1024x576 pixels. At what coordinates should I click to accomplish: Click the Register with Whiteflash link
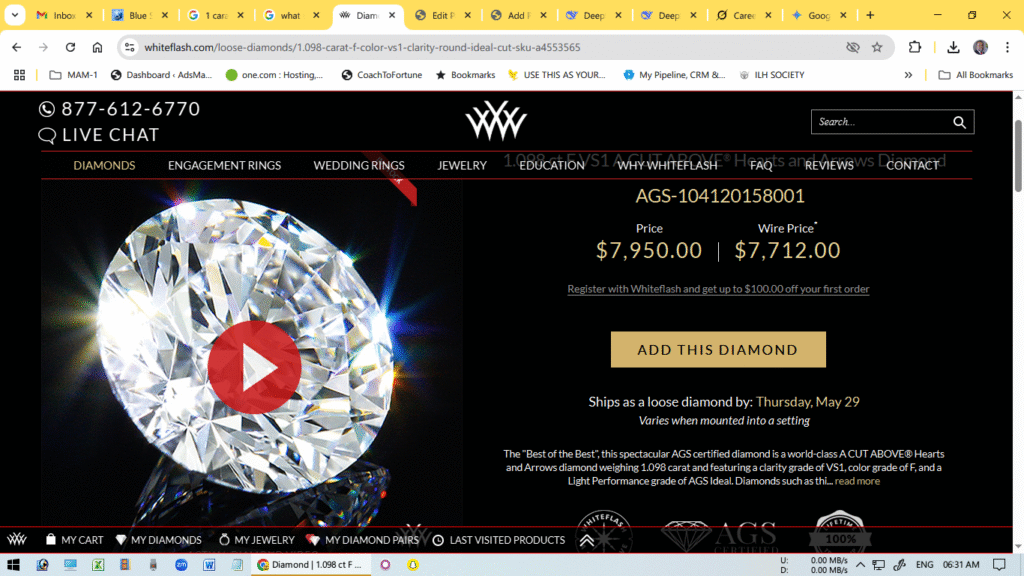click(718, 289)
